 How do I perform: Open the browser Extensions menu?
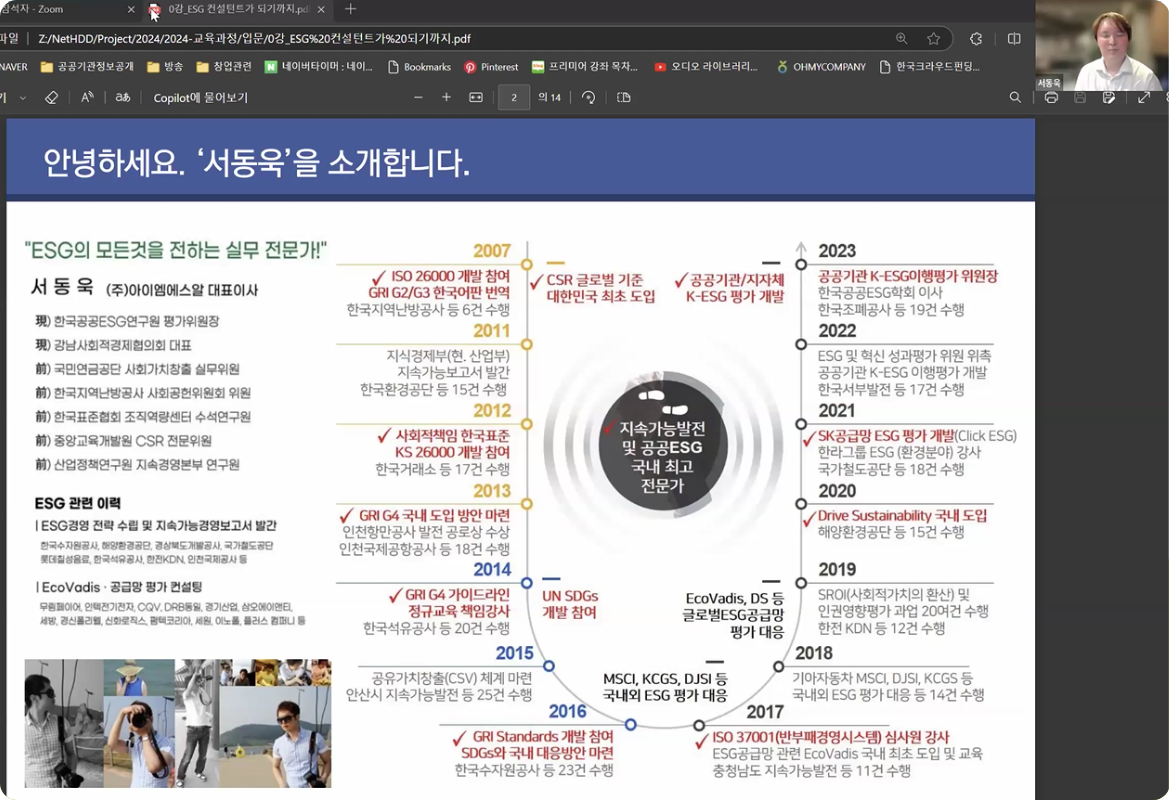pos(976,39)
